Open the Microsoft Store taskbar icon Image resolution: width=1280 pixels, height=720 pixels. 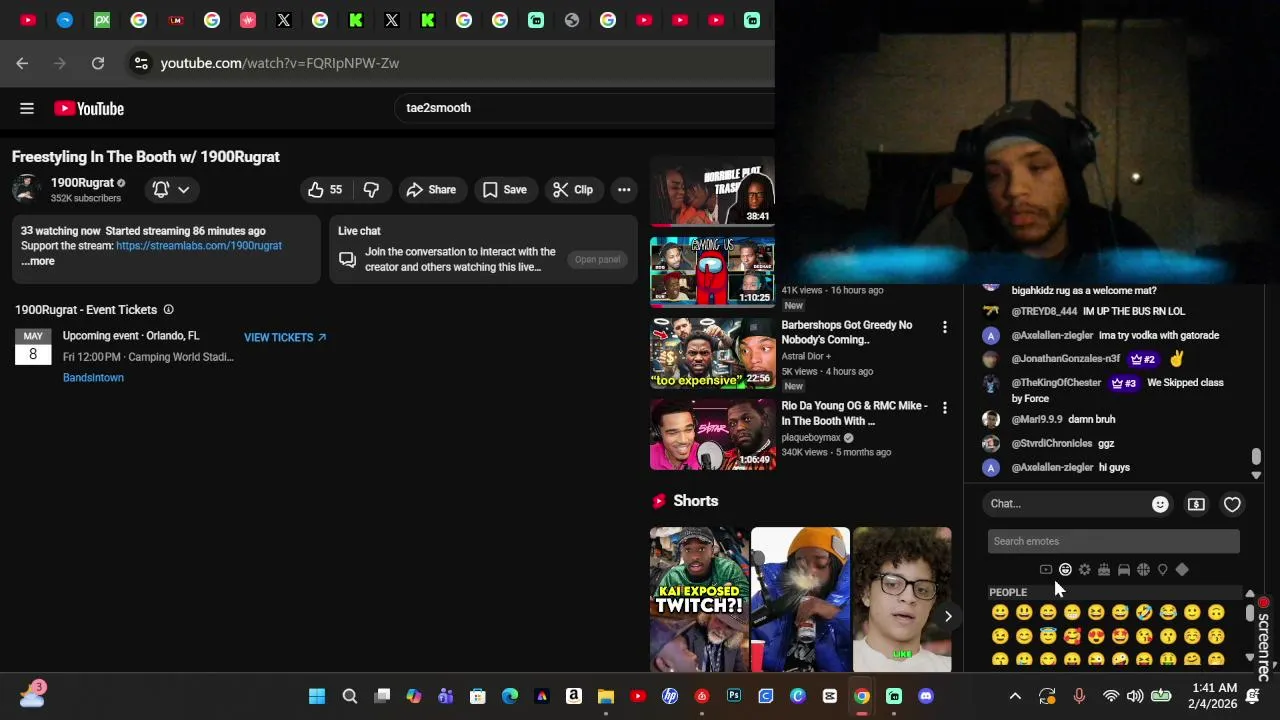click(478, 696)
